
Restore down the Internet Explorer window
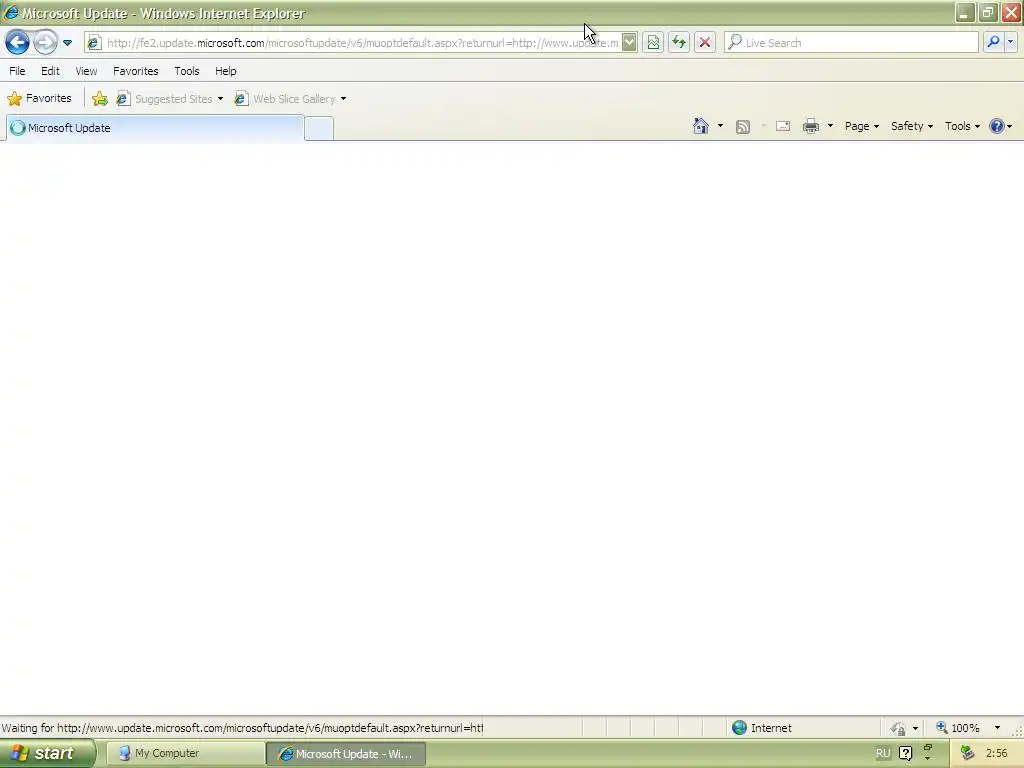(x=988, y=12)
